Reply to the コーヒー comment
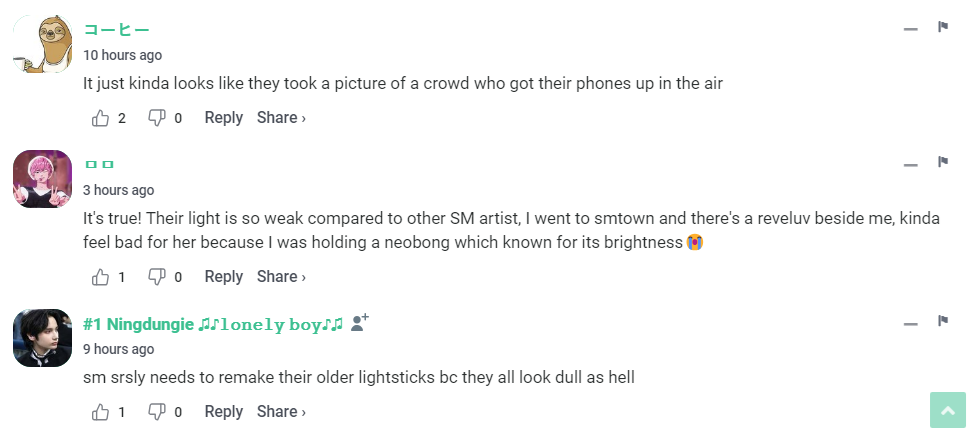969x433 pixels. pyautogui.click(x=223, y=118)
